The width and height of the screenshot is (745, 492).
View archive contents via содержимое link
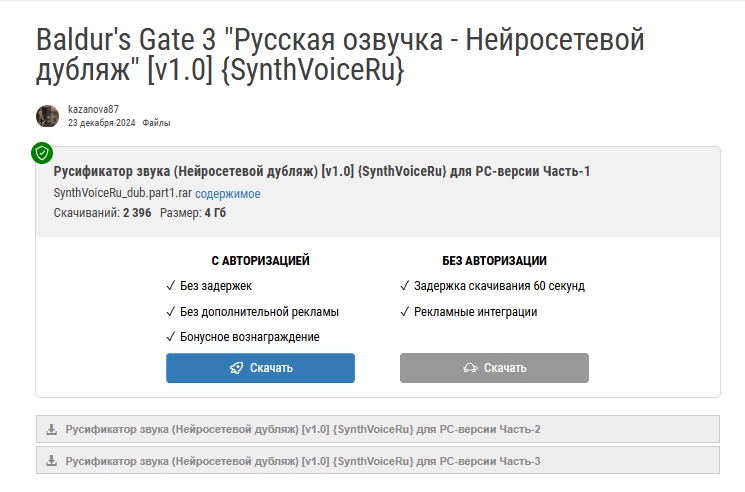pos(228,193)
